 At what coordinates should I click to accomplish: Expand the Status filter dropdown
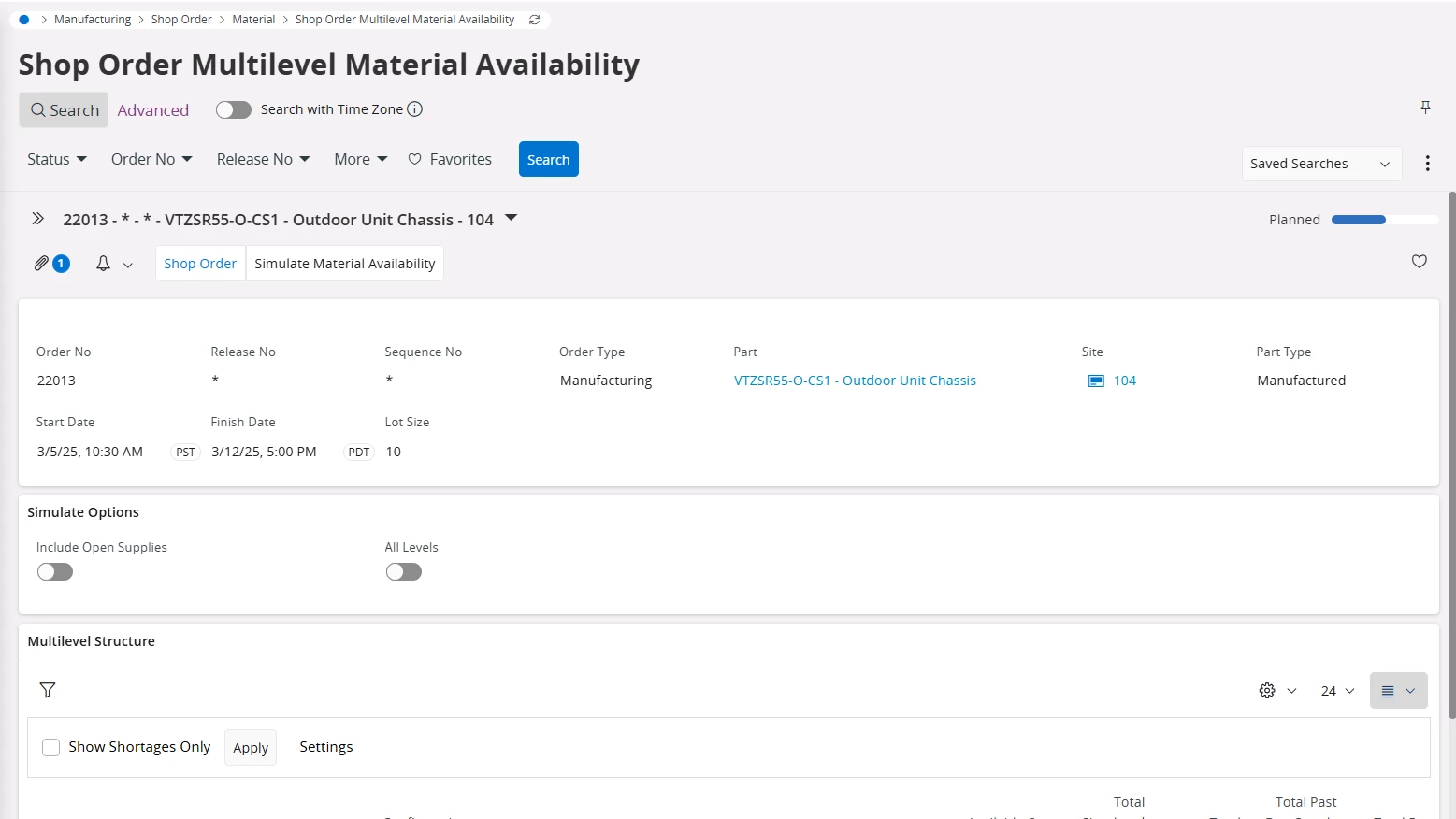pyautogui.click(x=57, y=160)
